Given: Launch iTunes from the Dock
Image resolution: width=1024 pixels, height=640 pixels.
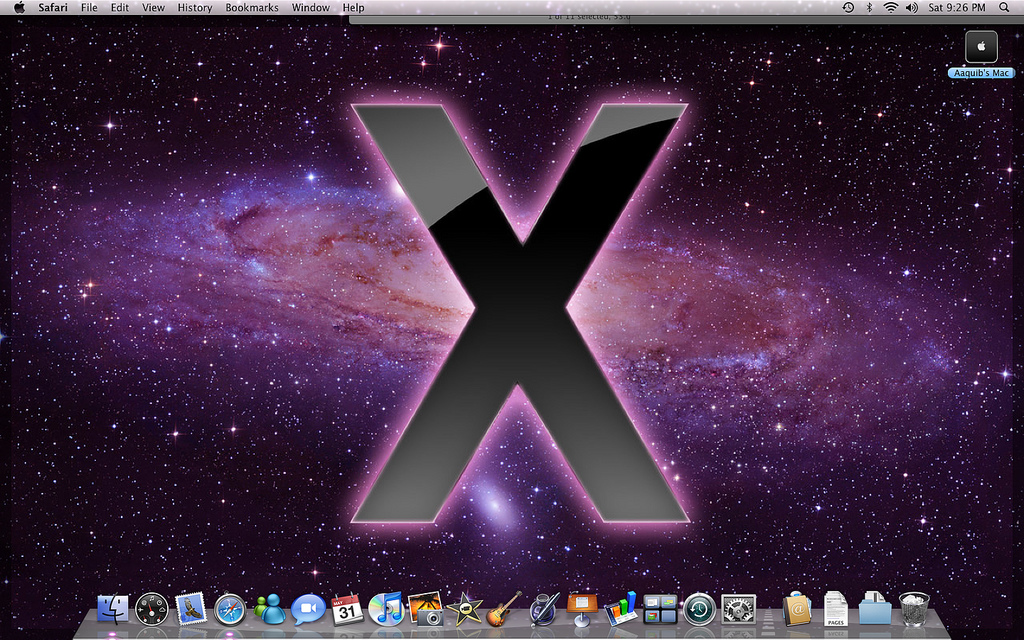Looking at the screenshot, I should click(386, 609).
